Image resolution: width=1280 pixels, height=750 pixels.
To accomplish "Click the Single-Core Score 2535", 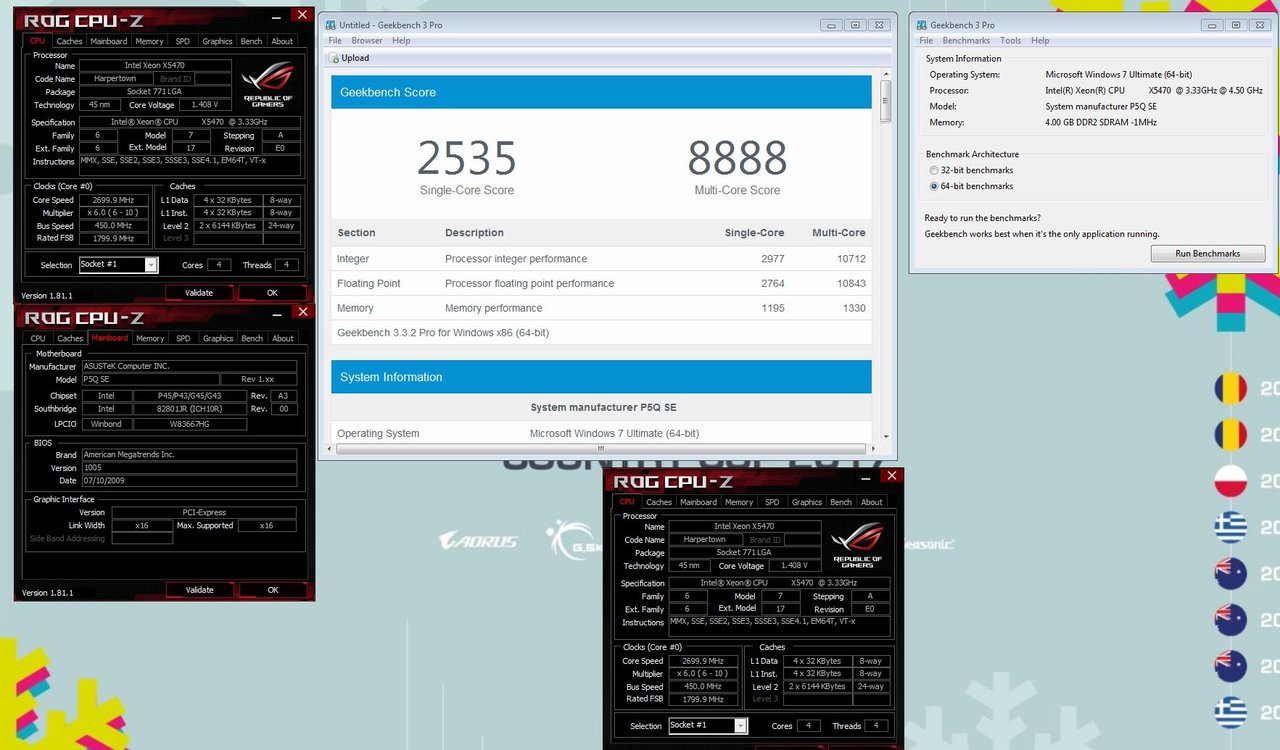I will click(467, 158).
